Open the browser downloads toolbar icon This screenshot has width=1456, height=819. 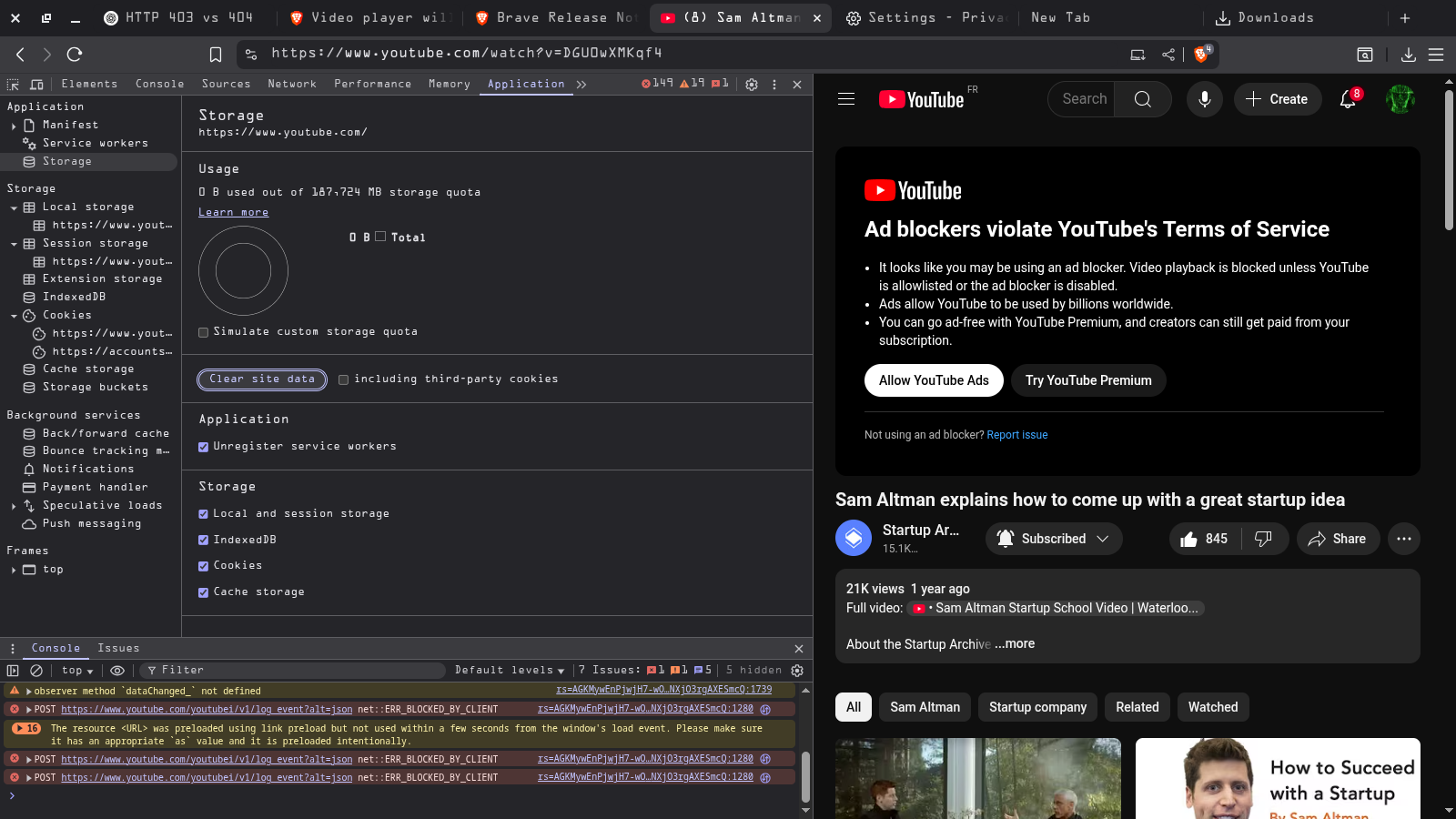1408,55
